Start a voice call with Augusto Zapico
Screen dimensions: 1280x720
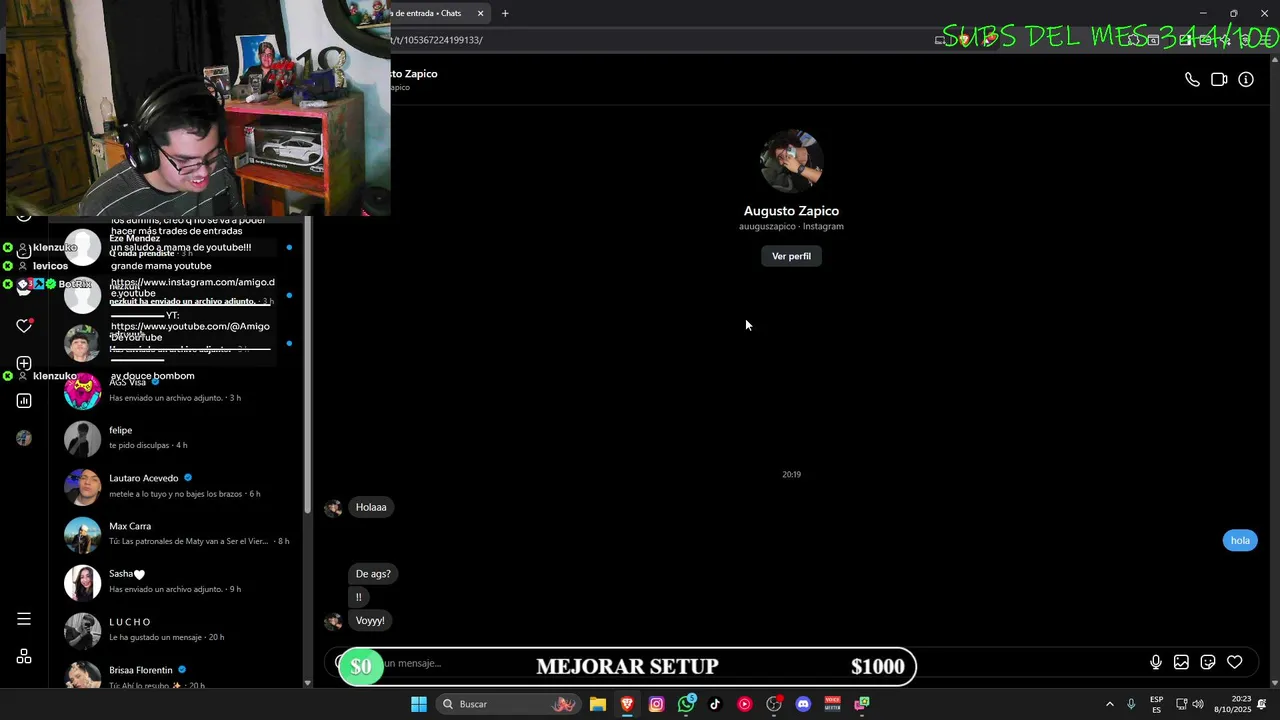pyautogui.click(x=1192, y=80)
